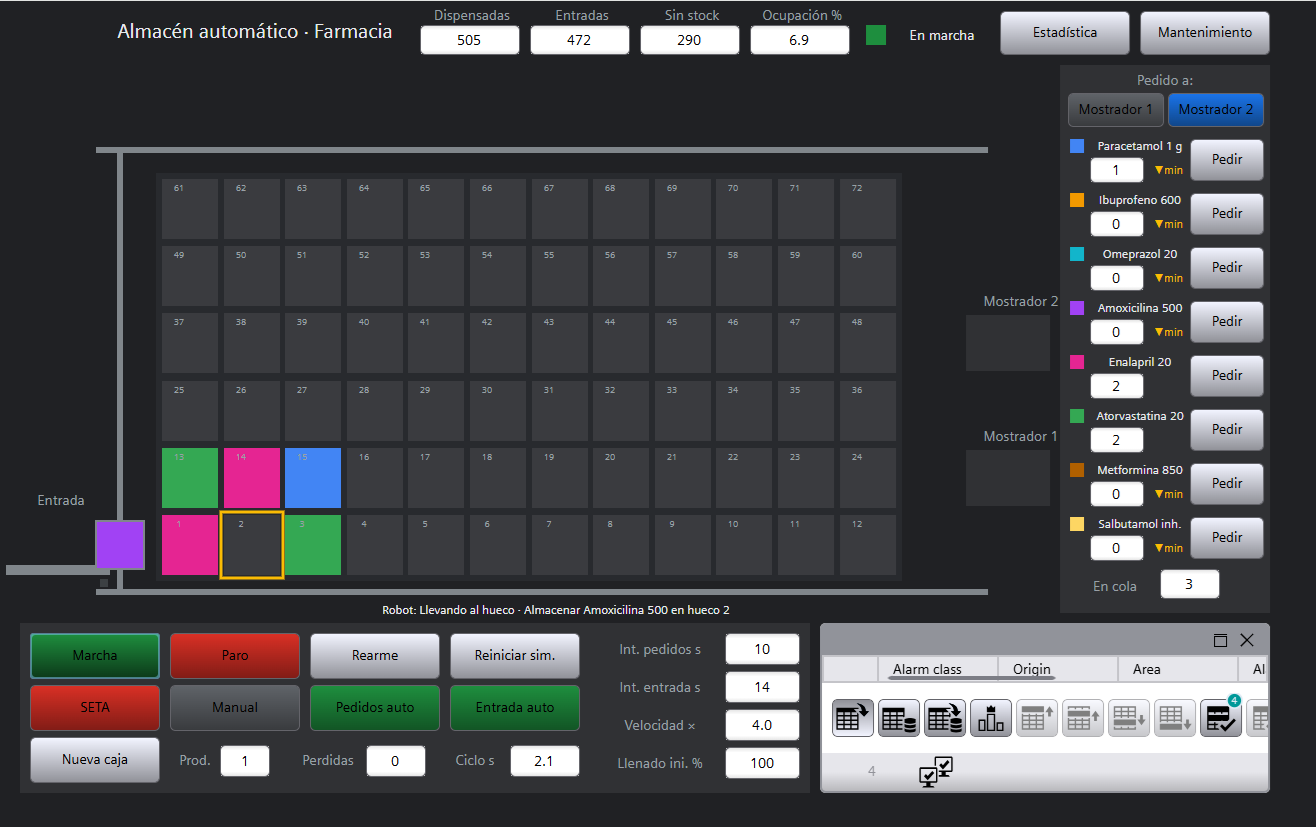1316x827 pixels.
Task: Click Pedir for Amoxicilina 500
Action: coord(1227,321)
